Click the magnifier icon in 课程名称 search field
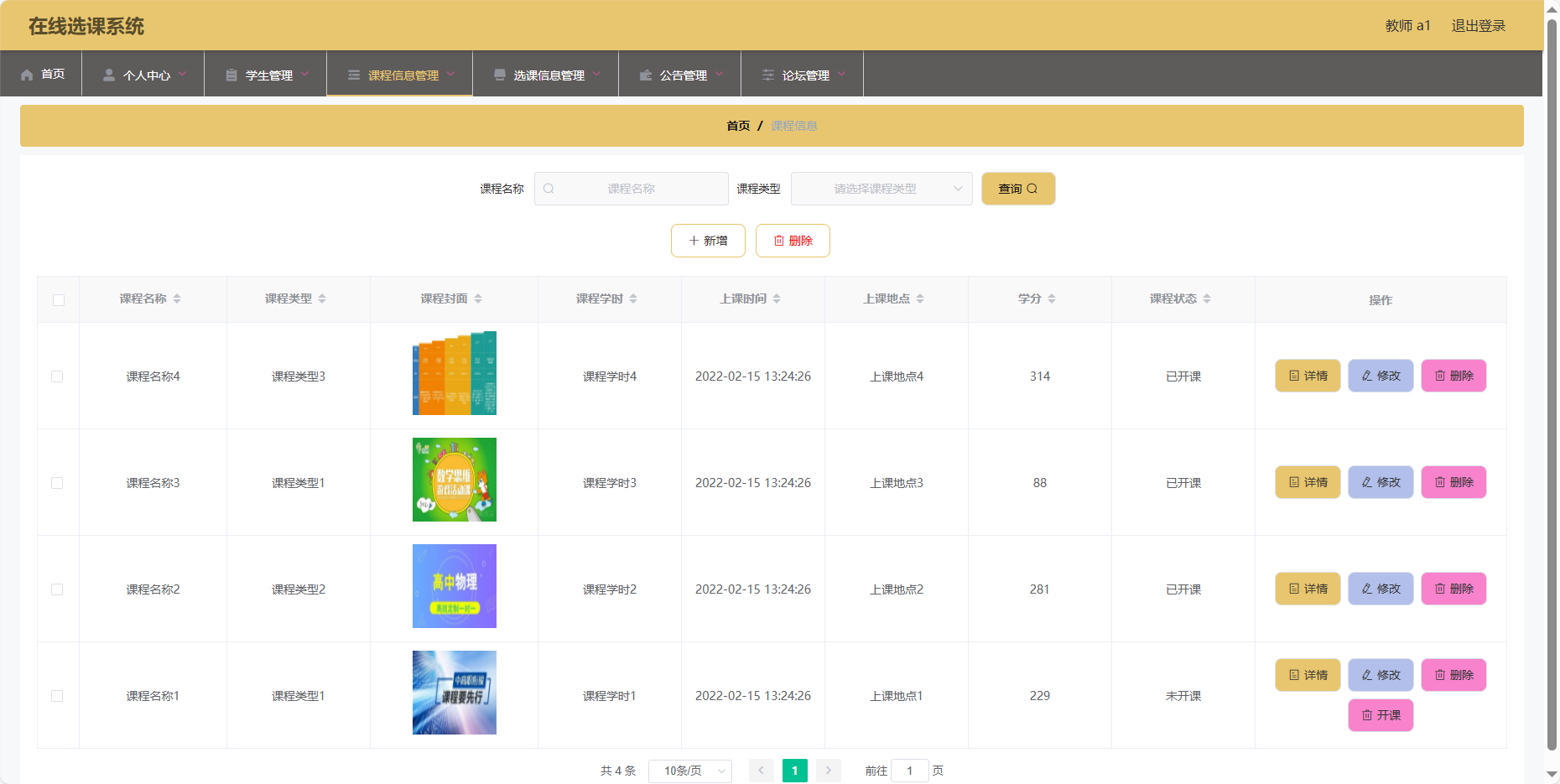This screenshot has height=784, width=1560. [x=549, y=189]
